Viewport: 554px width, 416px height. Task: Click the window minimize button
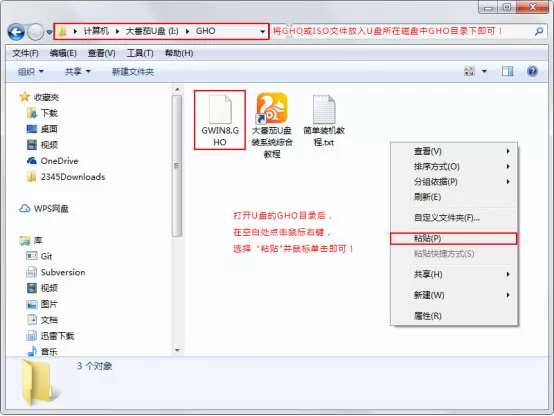pyautogui.click(x=489, y=7)
